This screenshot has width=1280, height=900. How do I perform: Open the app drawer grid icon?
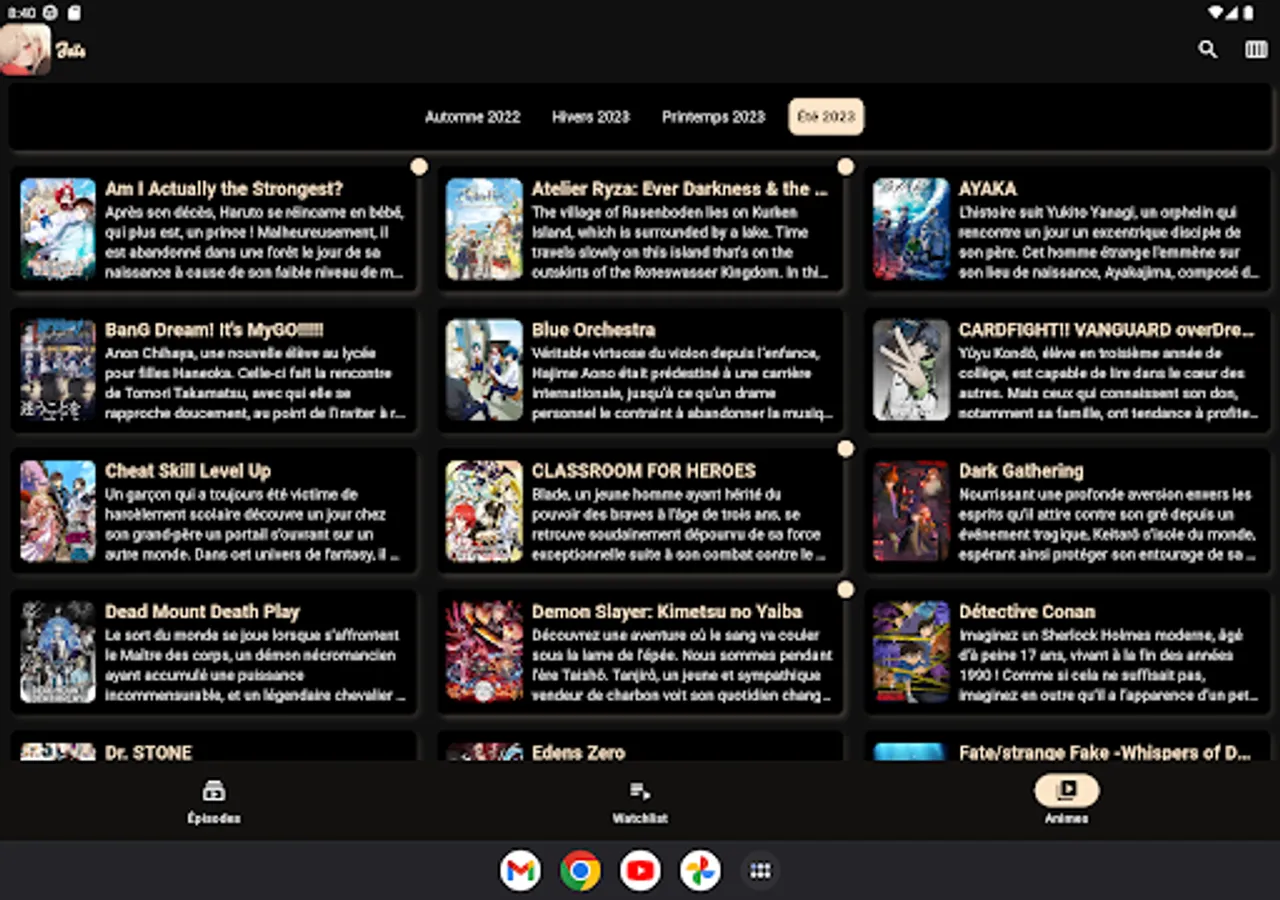click(760, 871)
